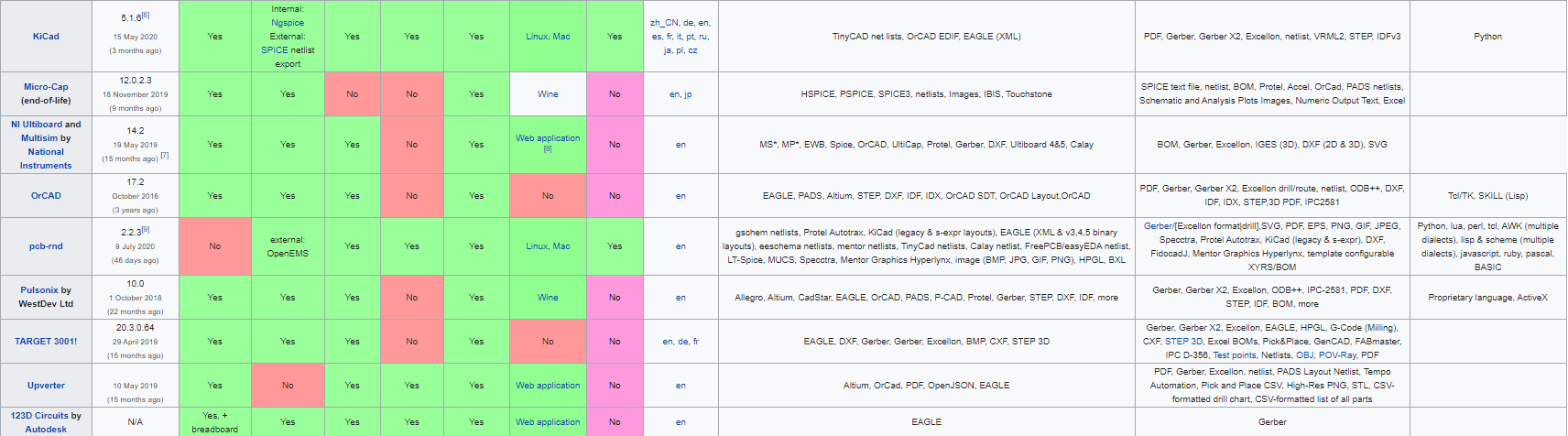Open the fr language link in TARGET 3001! row
1568x436 pixels.
[x=696, y=342]
